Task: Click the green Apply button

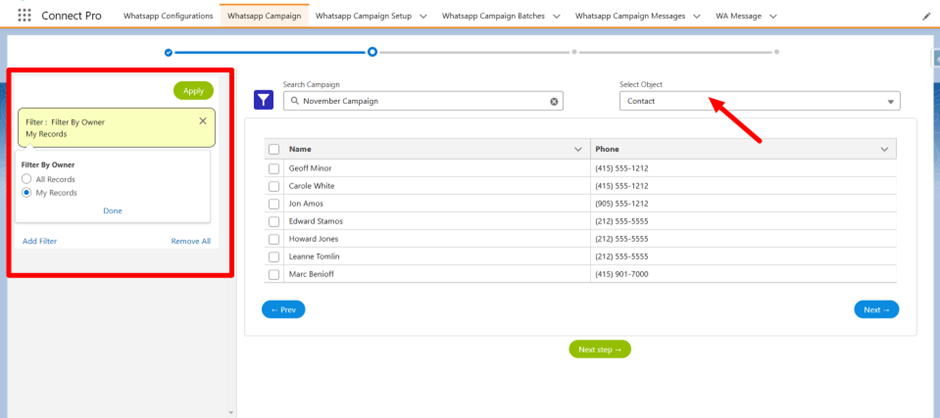Action: tap(194, 91)
